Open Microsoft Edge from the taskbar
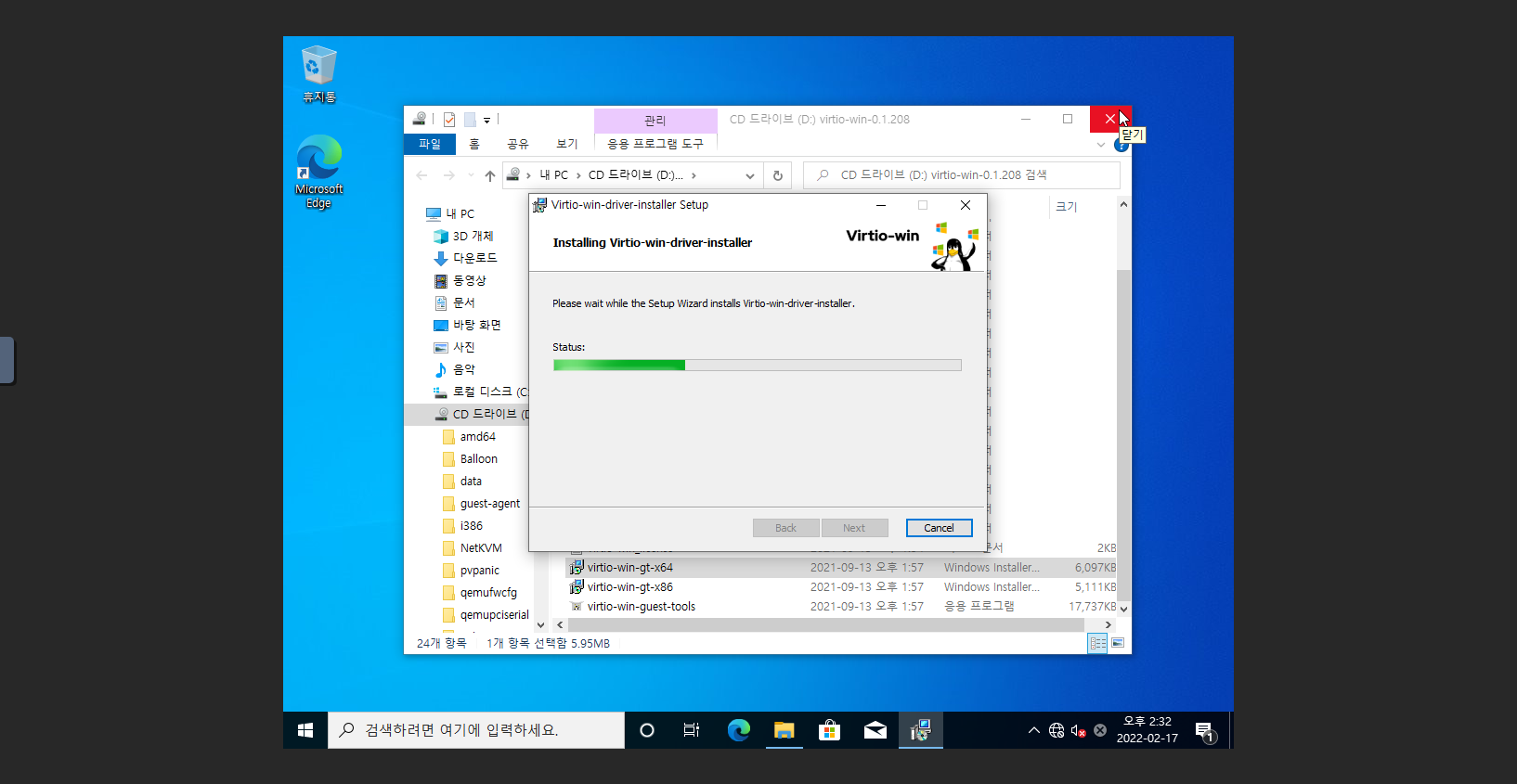 point(739,730)
